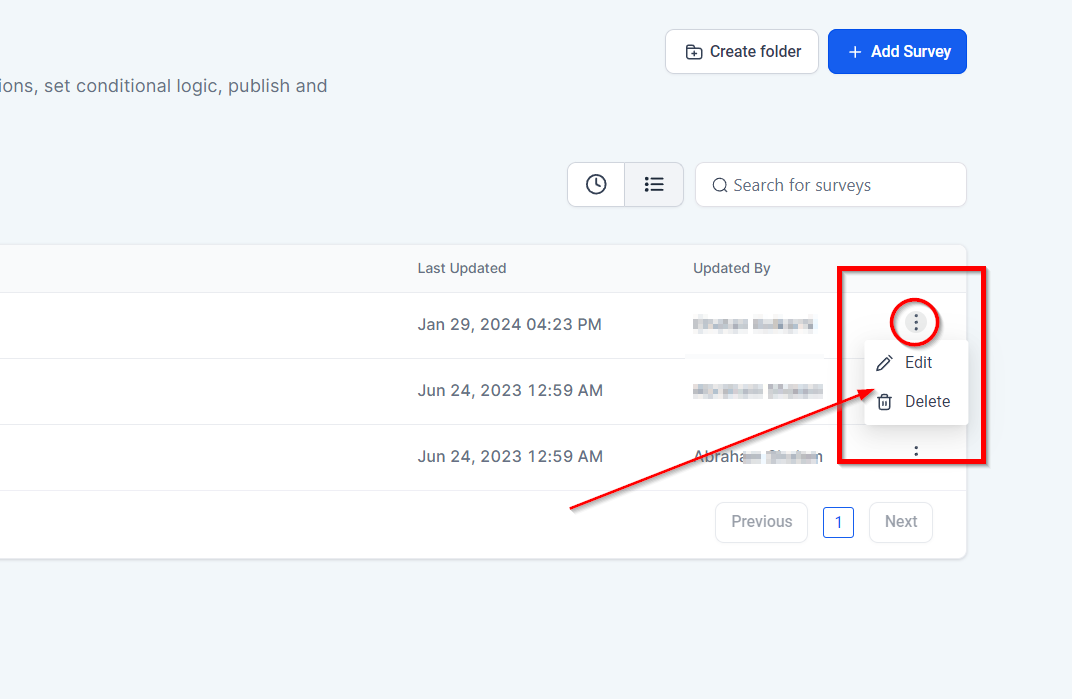Go to the Previous page
Viewport: 1072px width, 699px height.
click(761, 522)
